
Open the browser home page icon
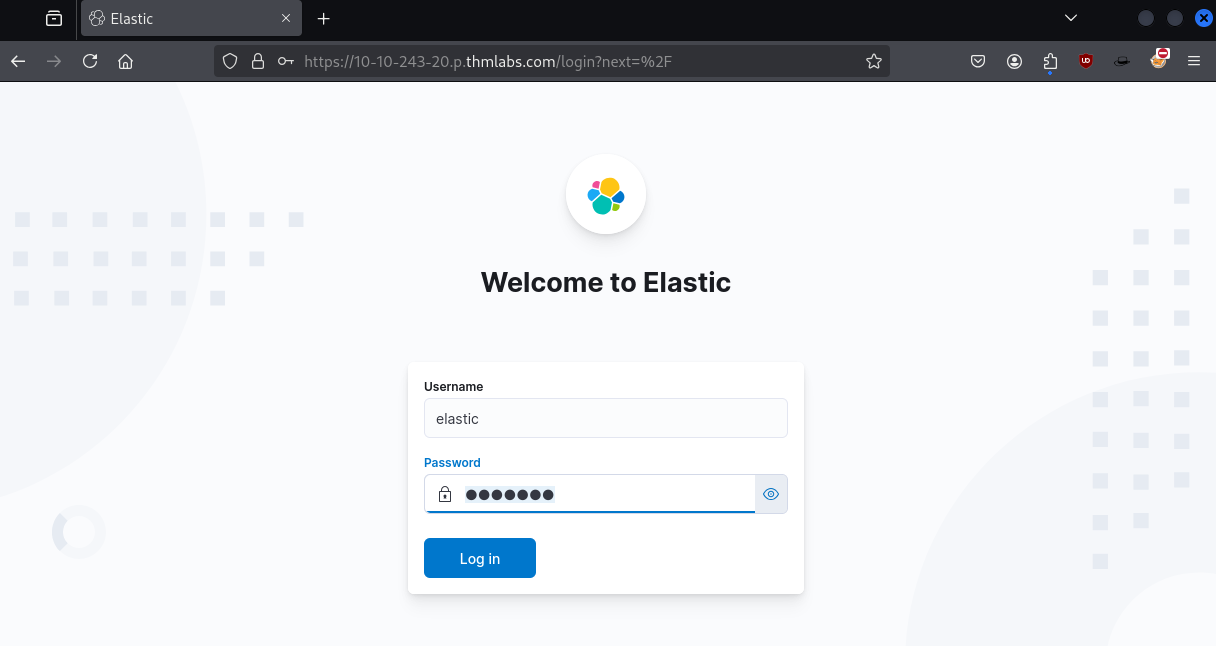click(x=126, y=61)
